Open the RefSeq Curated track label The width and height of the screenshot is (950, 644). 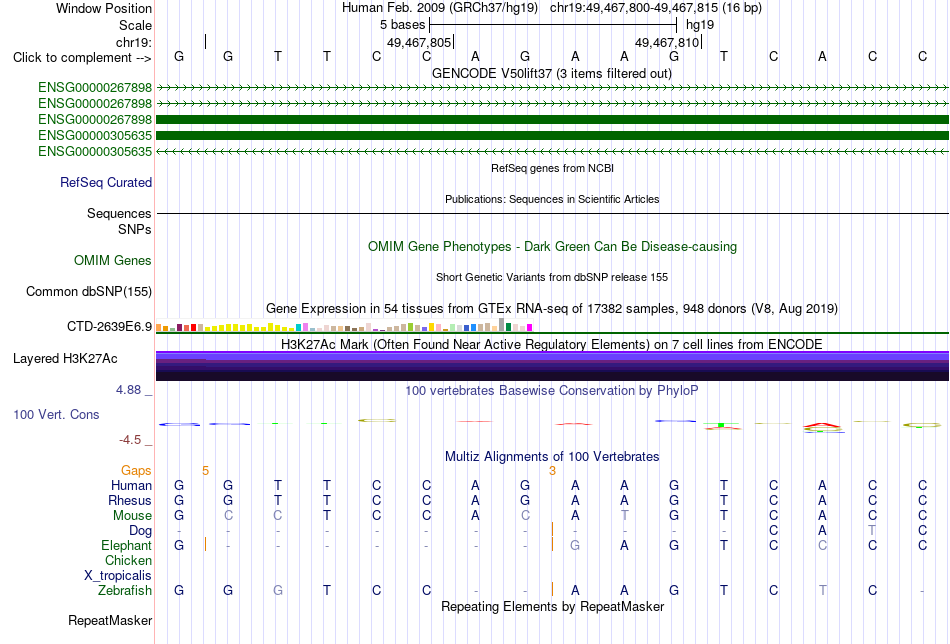coord(106,182)
